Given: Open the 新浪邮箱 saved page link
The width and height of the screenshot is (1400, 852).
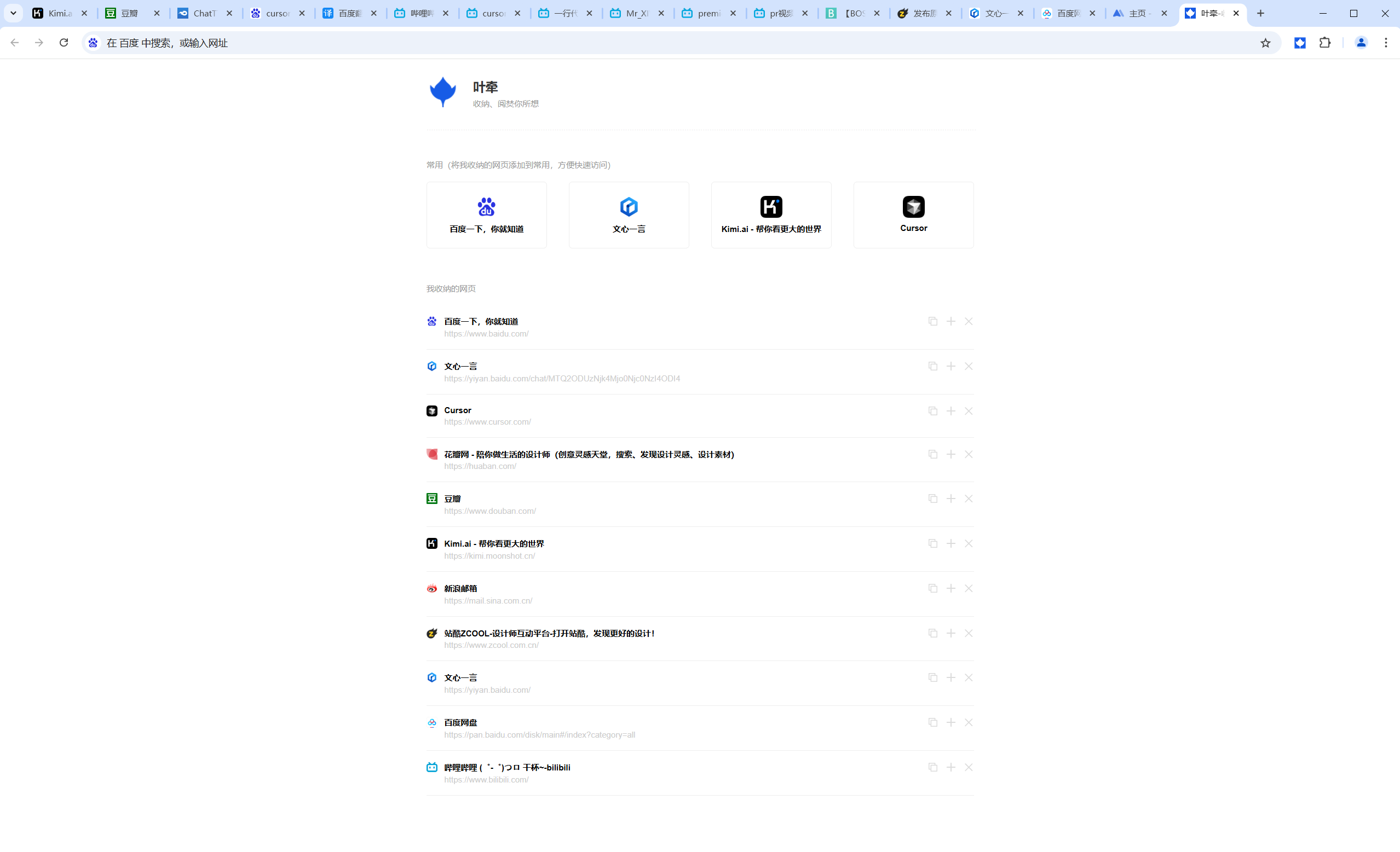Looking at the screenshot, I should (460, 588).
